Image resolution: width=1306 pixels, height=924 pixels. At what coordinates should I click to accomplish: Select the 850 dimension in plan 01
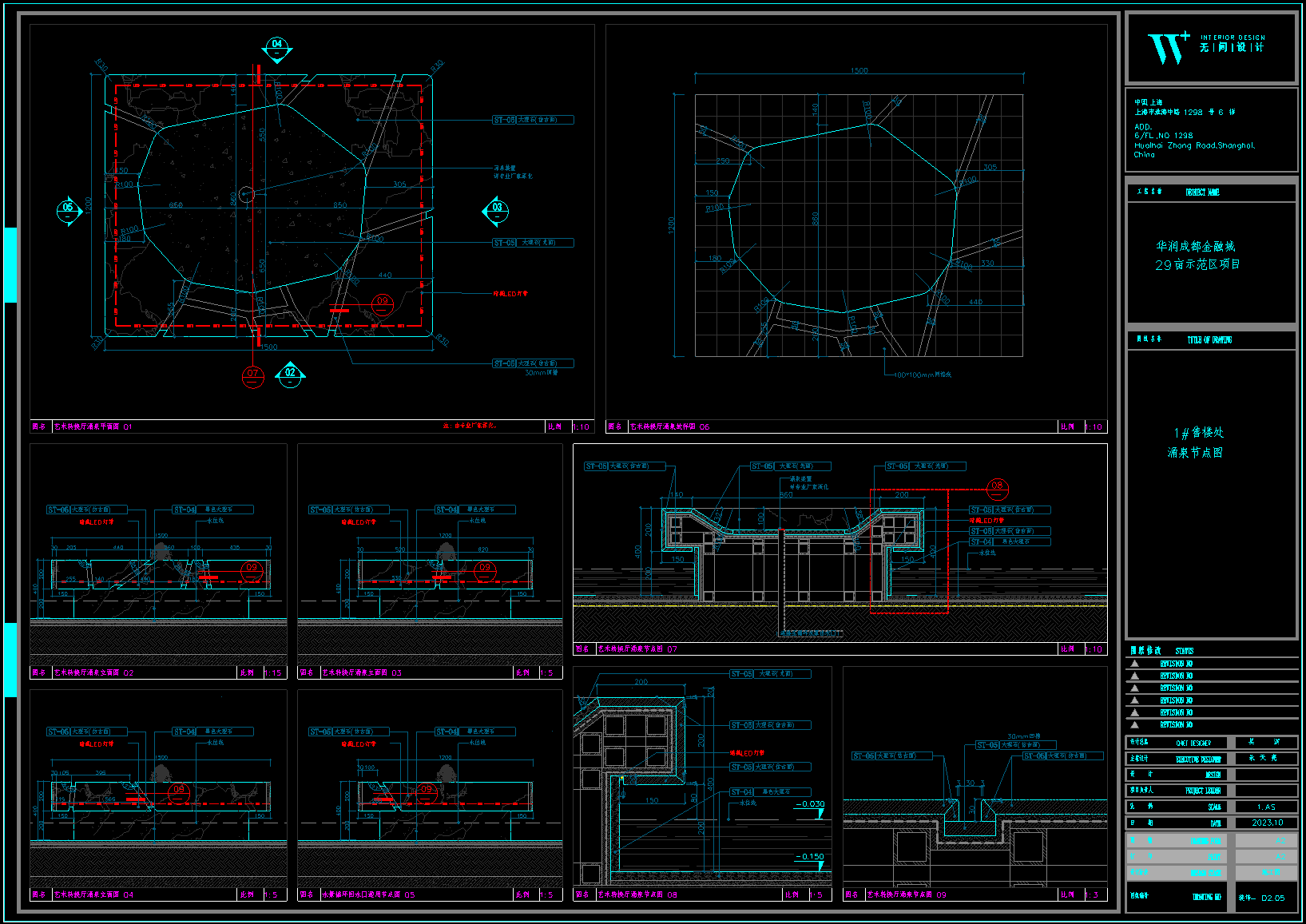[x=339, y=205]
